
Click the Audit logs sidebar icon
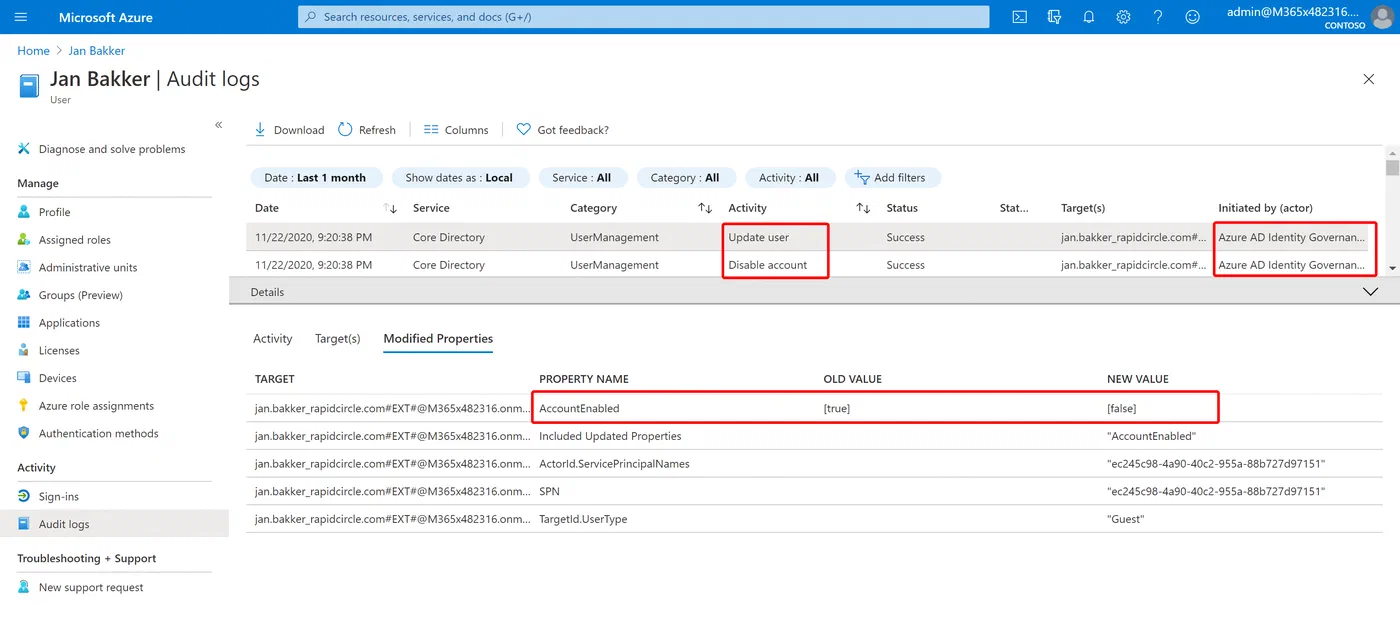[x=24, y=524]
